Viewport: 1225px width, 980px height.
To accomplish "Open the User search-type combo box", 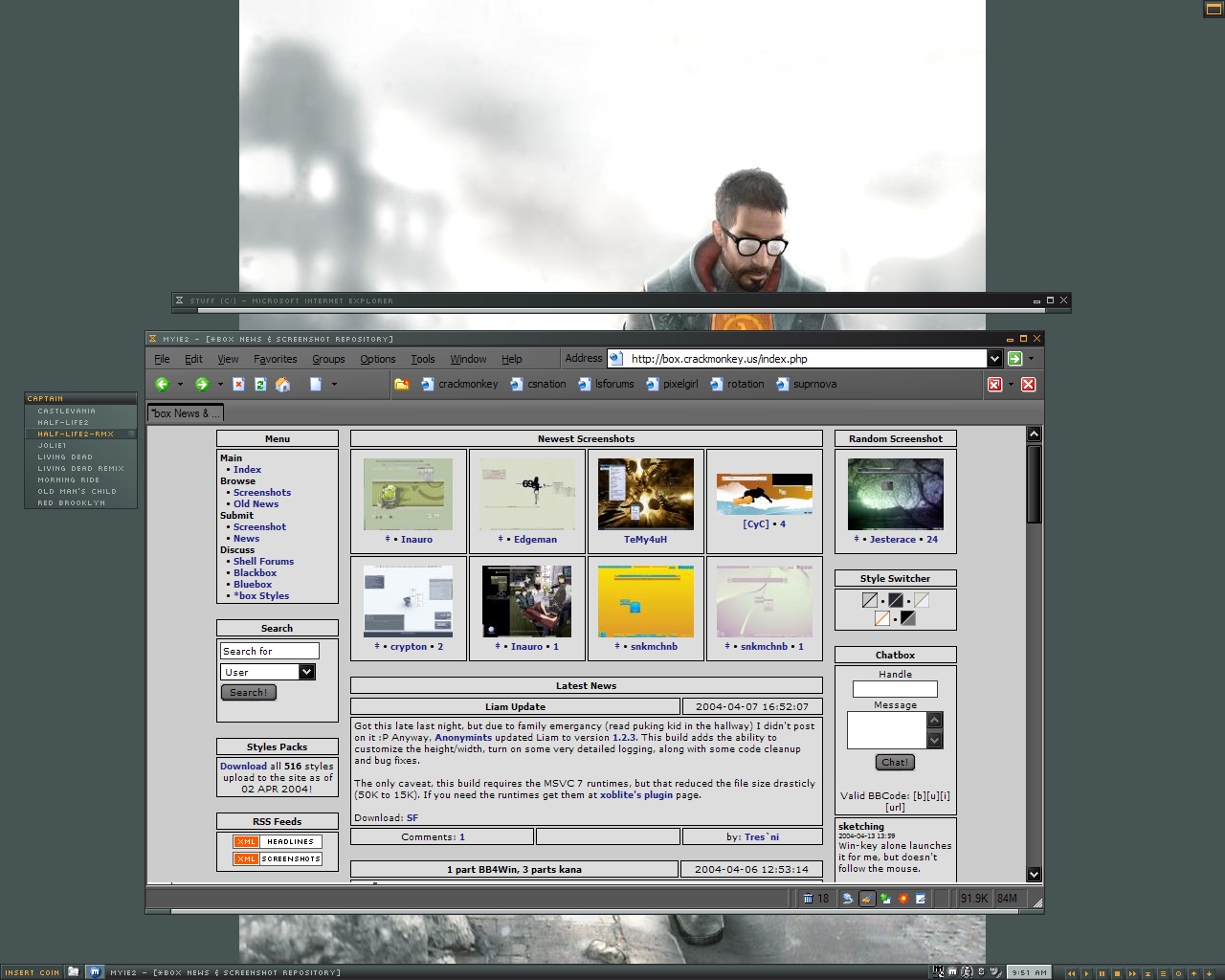I will 268,672.
